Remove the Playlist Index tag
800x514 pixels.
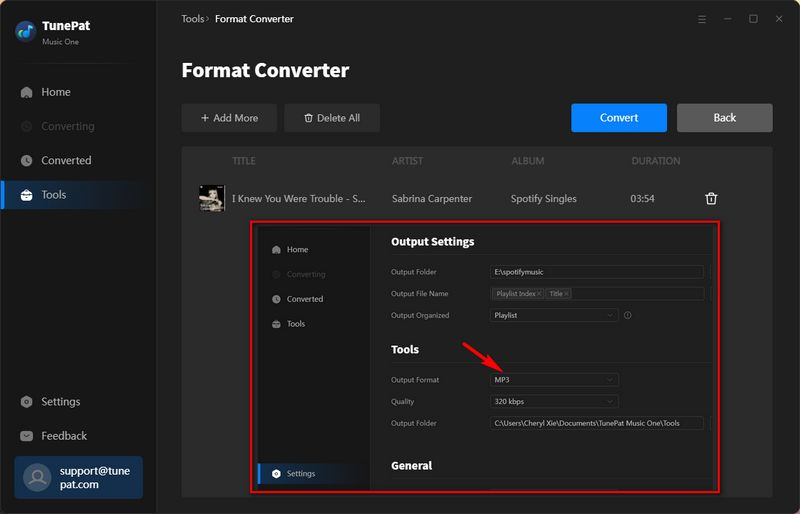click(539, 294)
